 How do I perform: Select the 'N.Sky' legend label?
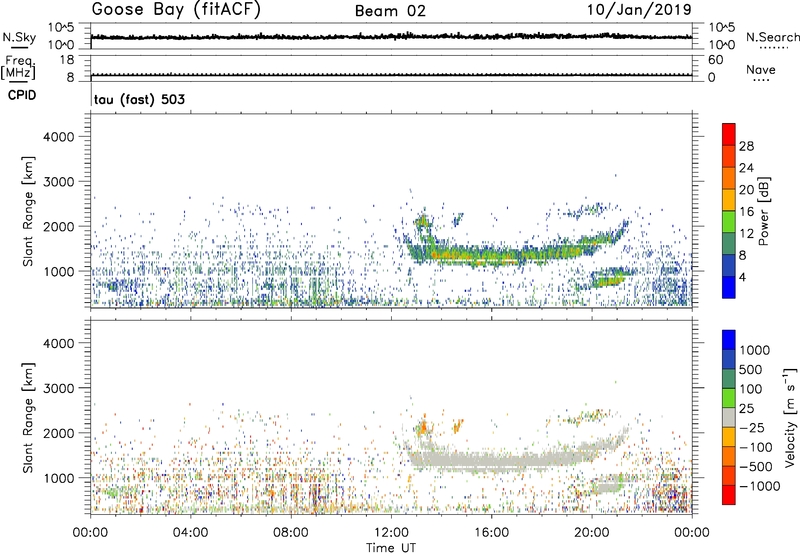19,37
